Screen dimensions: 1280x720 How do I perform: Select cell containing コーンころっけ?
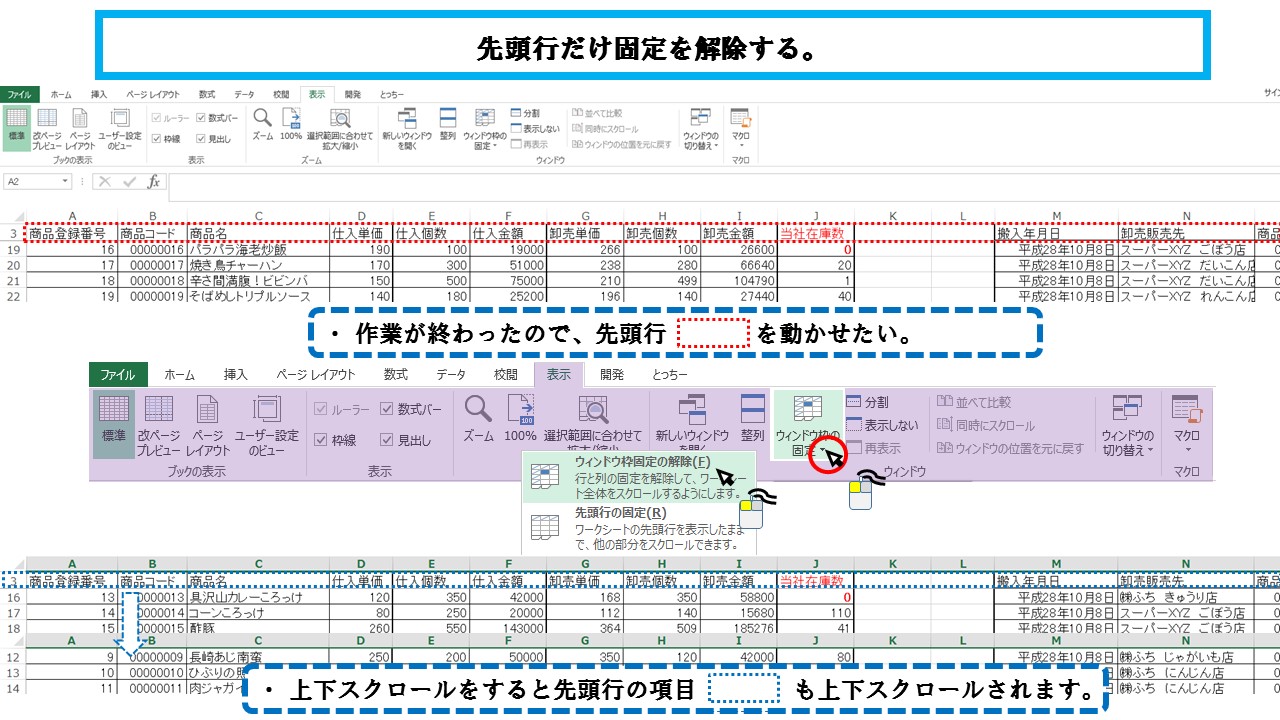pos(258,612)
